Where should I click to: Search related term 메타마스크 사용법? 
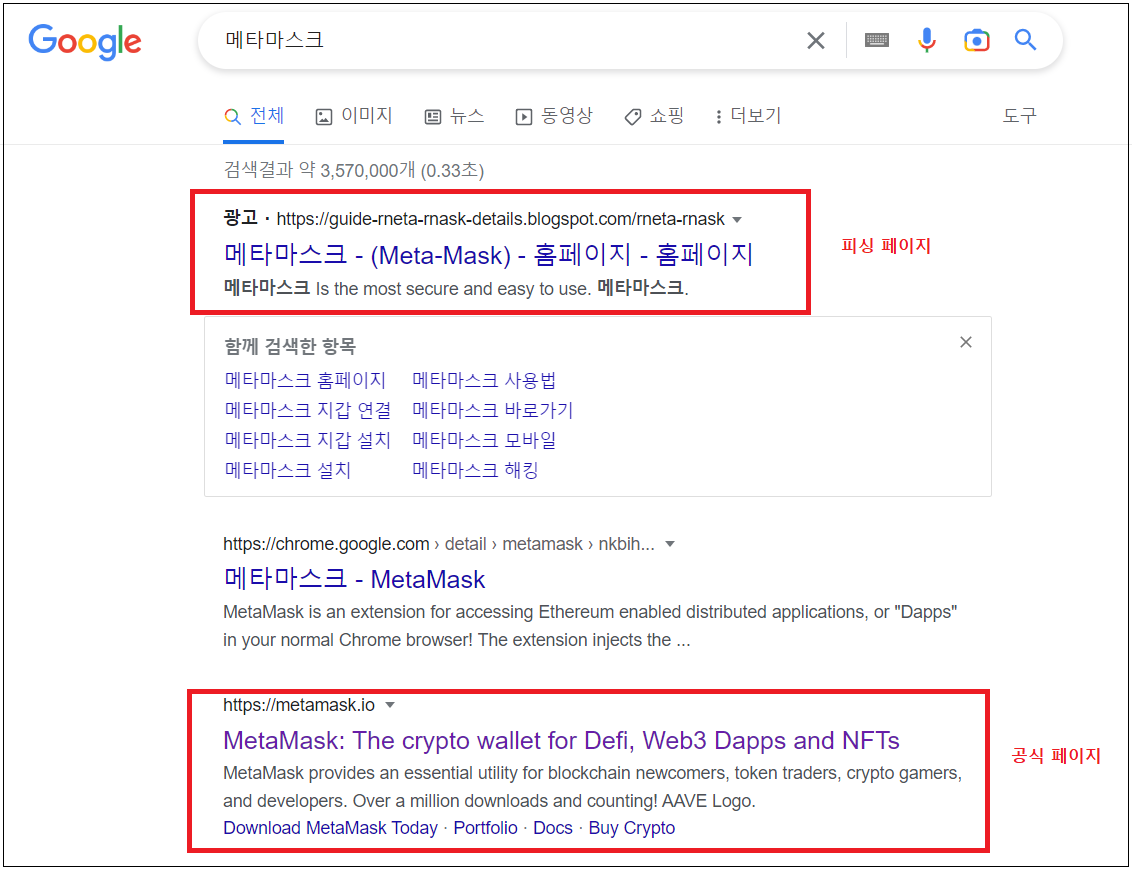coord(484,380)
